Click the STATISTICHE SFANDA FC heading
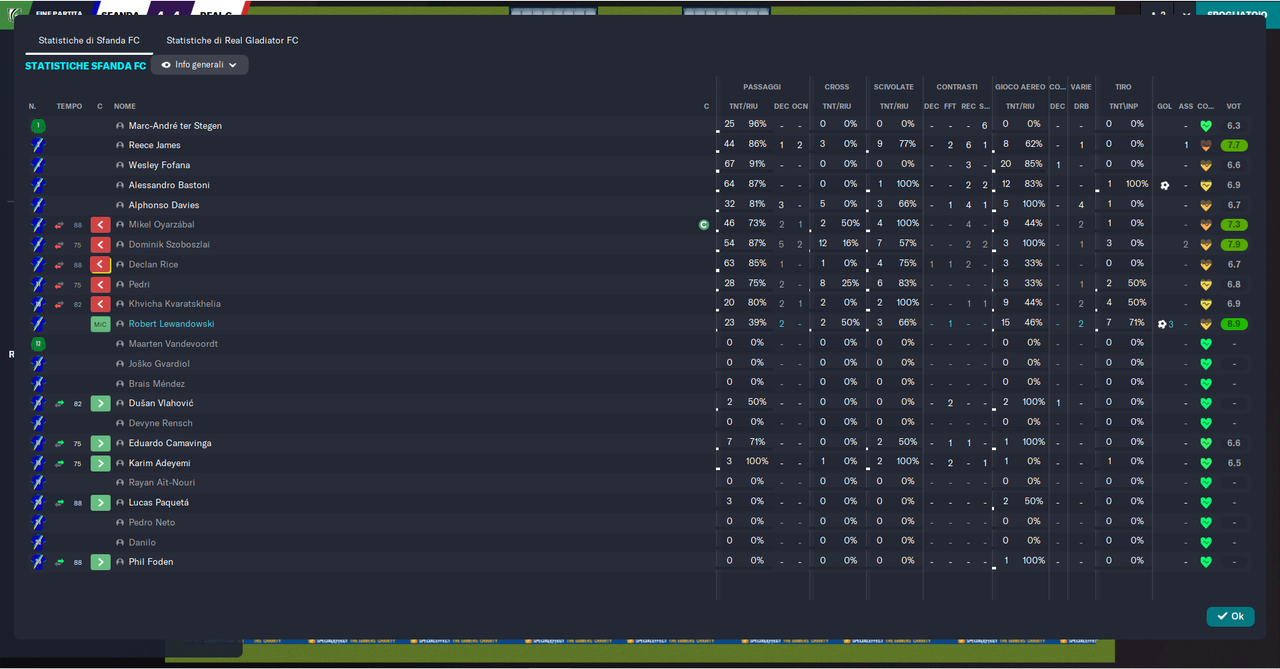This screenshot has height=669, width=1280. 85,66
